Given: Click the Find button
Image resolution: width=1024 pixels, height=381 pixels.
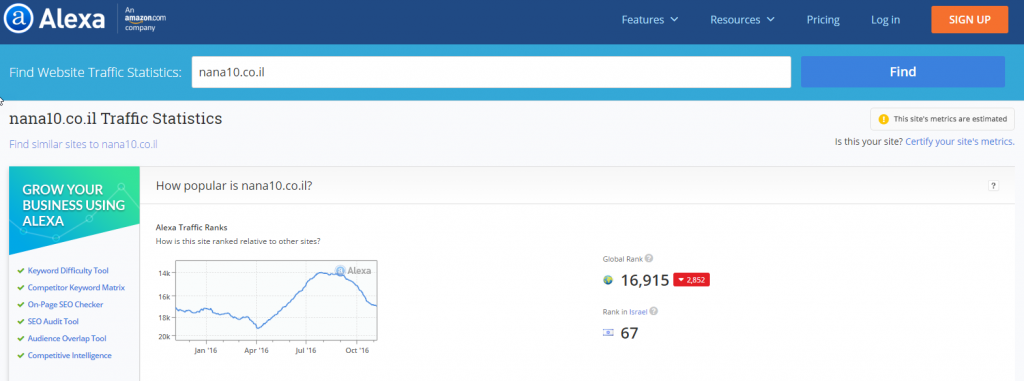Looking at the screenshot, I should [x=903, y=72].
